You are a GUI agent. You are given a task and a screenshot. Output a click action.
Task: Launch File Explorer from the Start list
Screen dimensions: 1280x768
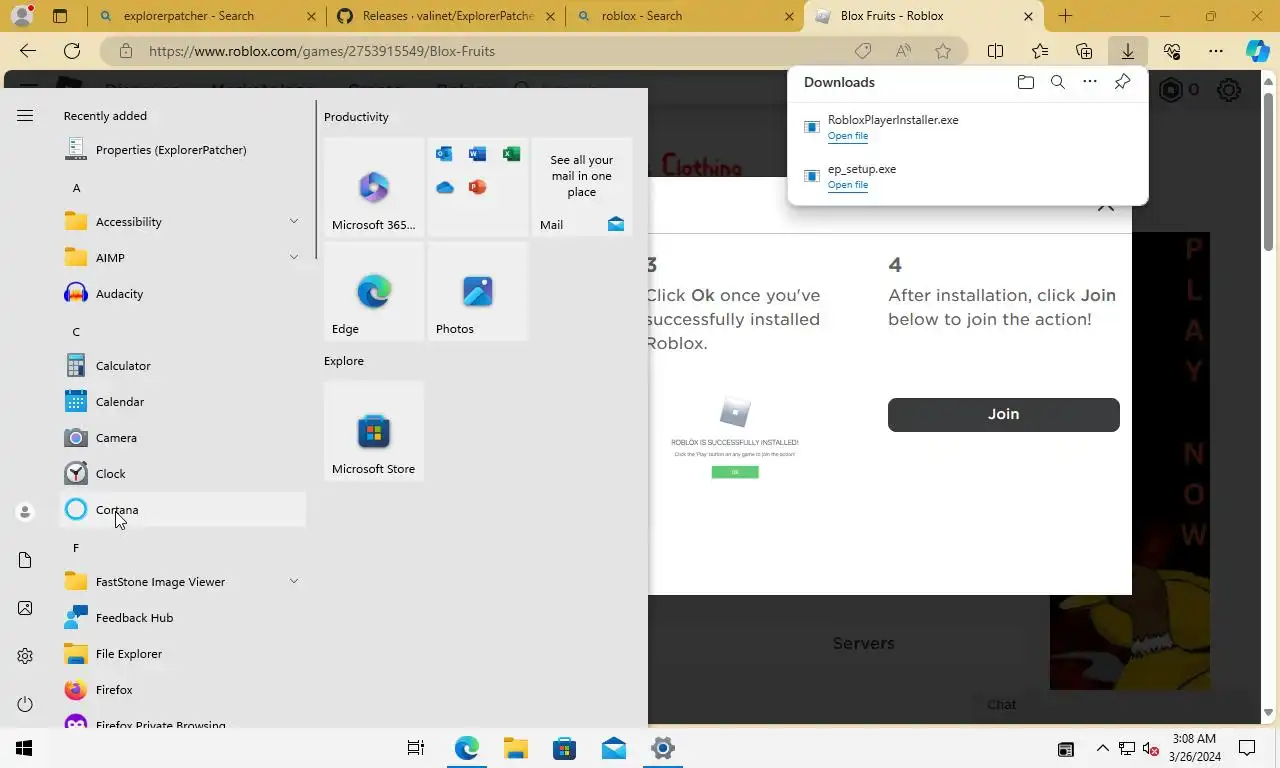(184, 653)
